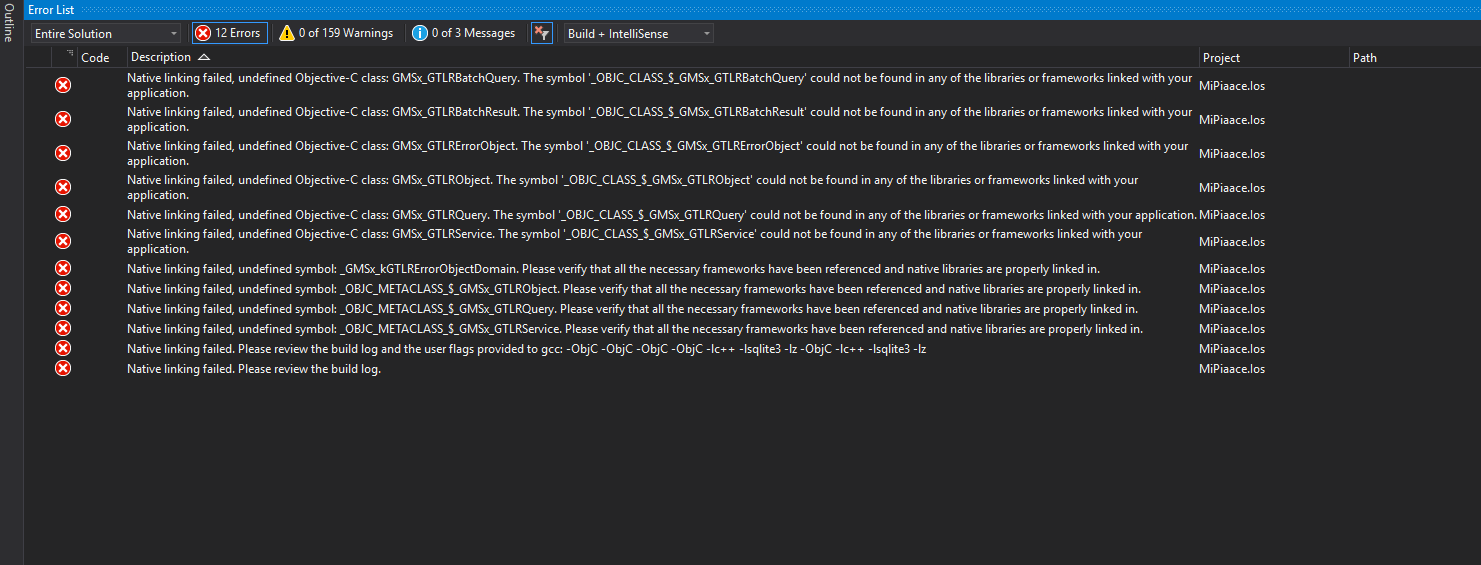Click error icon for _GMSx_kGTLRErrorObjectDomain row
The height and width of the screenshot is (565, 1481).
pyautogui.click(x=63, y=268)
